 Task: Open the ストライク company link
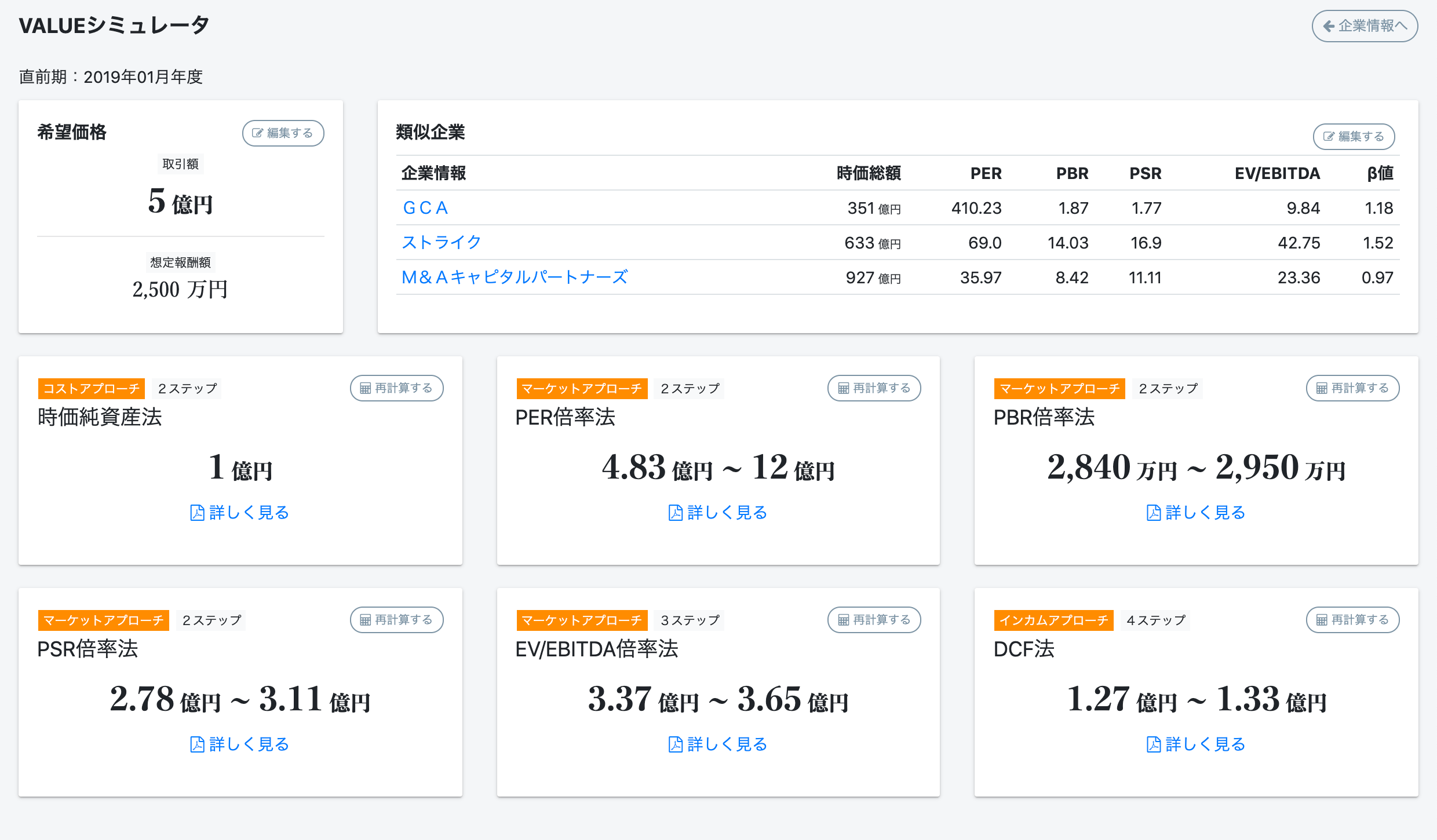coord(441,243)
